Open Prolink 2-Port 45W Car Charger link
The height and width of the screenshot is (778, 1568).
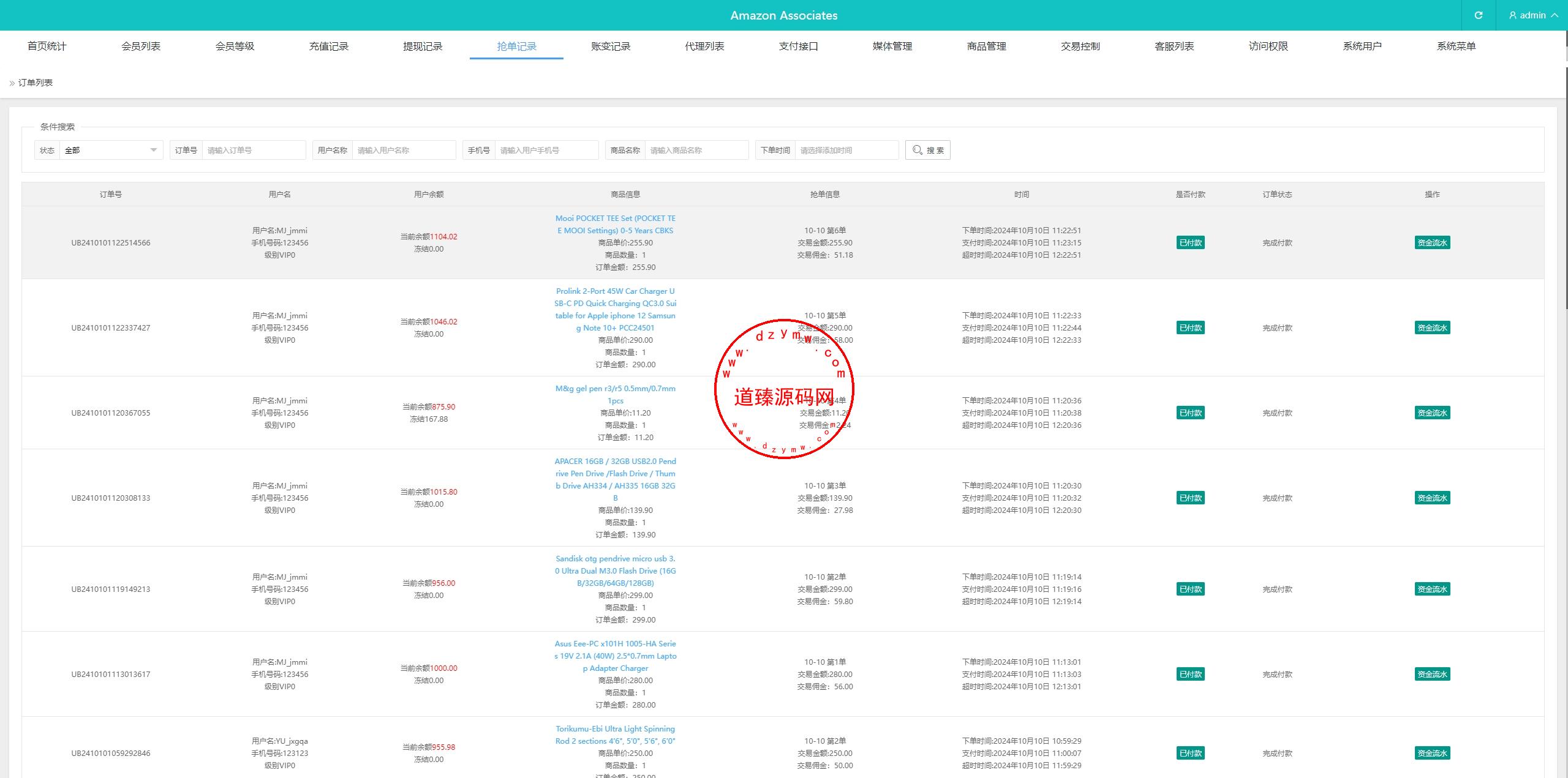616,310
